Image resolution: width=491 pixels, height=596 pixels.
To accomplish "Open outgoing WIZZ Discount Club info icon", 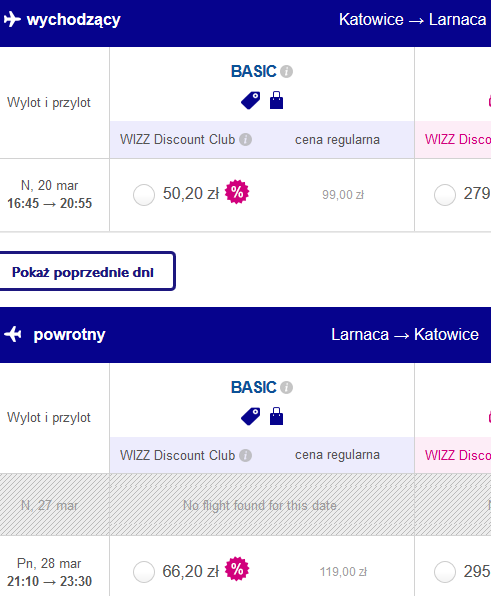I will point(246,139).
